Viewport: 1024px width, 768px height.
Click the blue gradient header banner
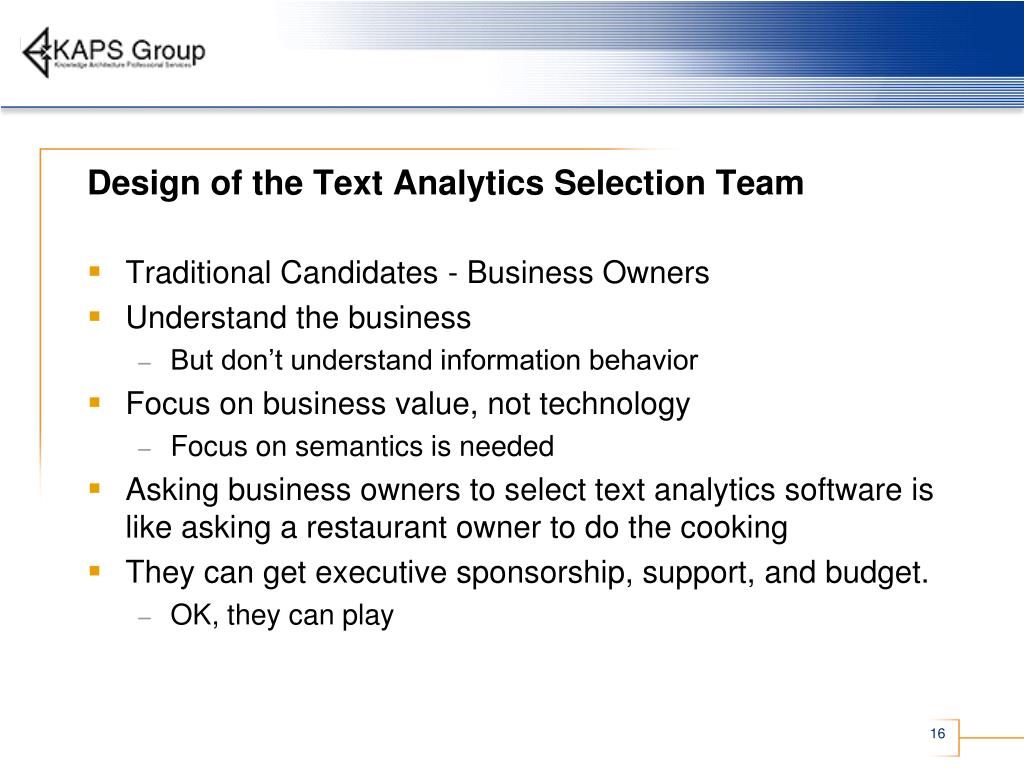[647, 52]
